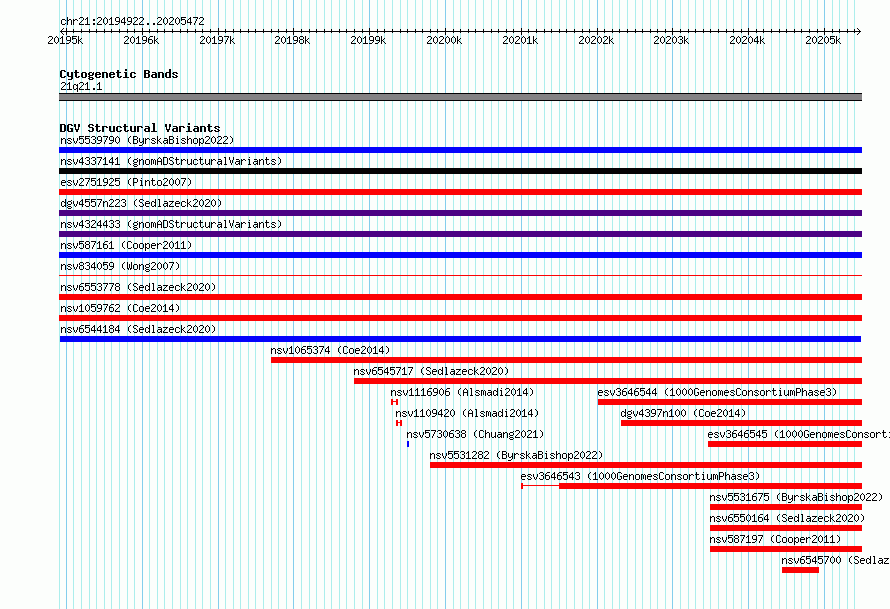Open the nsv1065374 (Coe2014) label

point(330,350)
